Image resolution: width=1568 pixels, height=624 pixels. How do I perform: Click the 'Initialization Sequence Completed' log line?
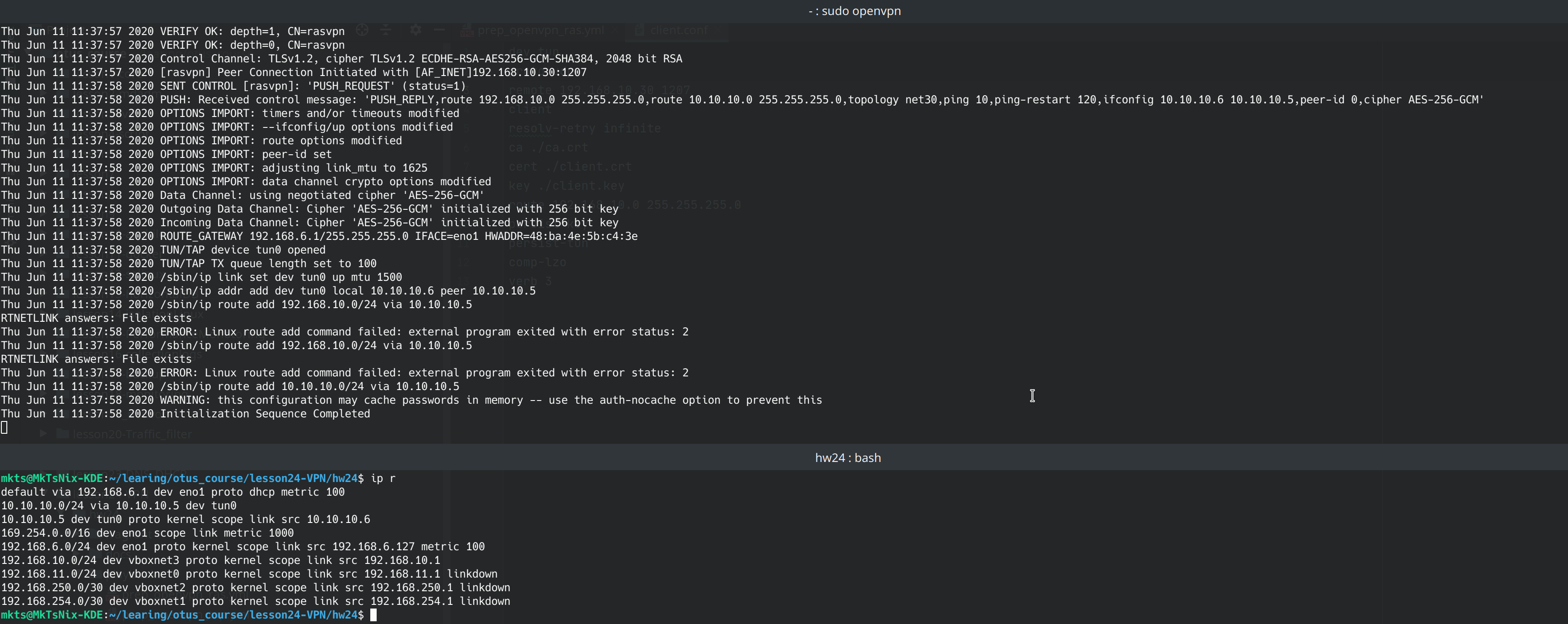click(264, 414)
